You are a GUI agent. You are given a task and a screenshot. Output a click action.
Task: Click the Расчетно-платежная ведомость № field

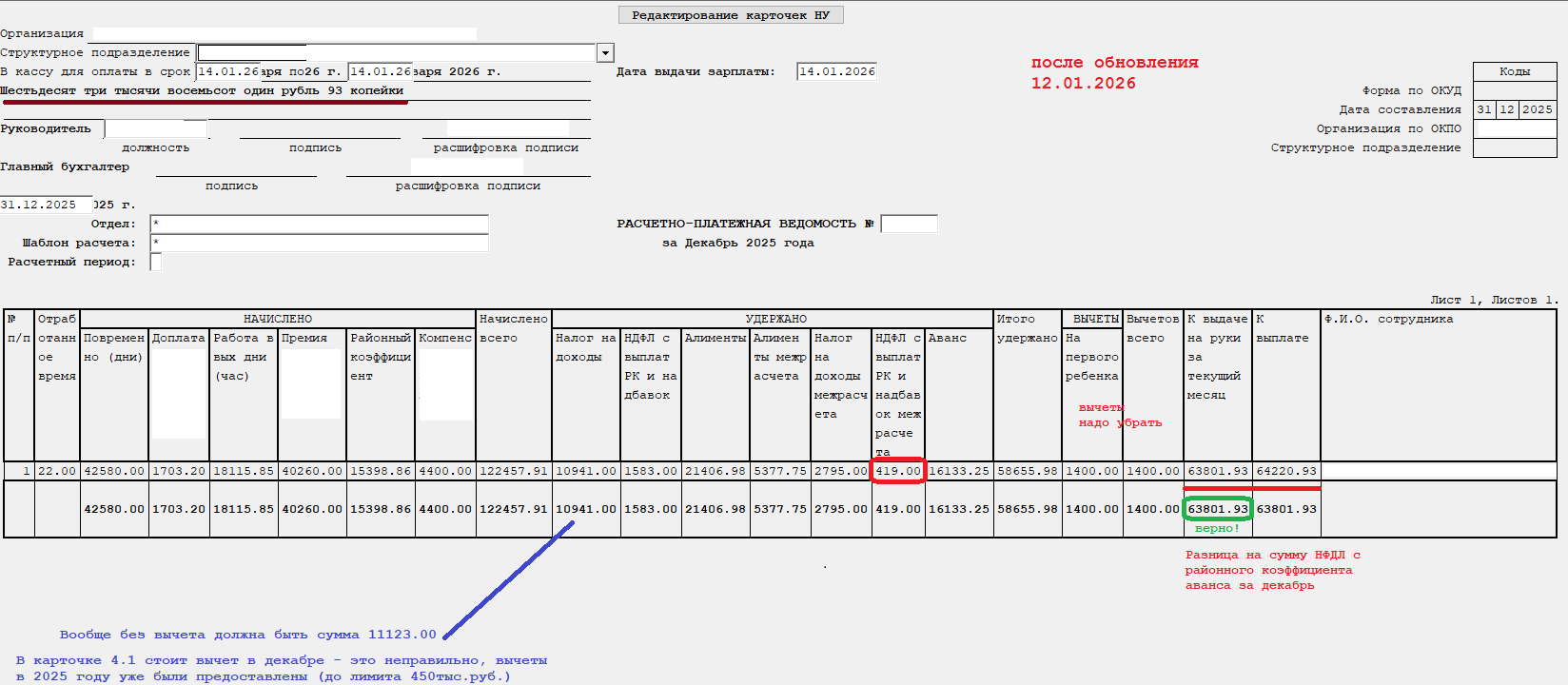[x=909, y=224]
